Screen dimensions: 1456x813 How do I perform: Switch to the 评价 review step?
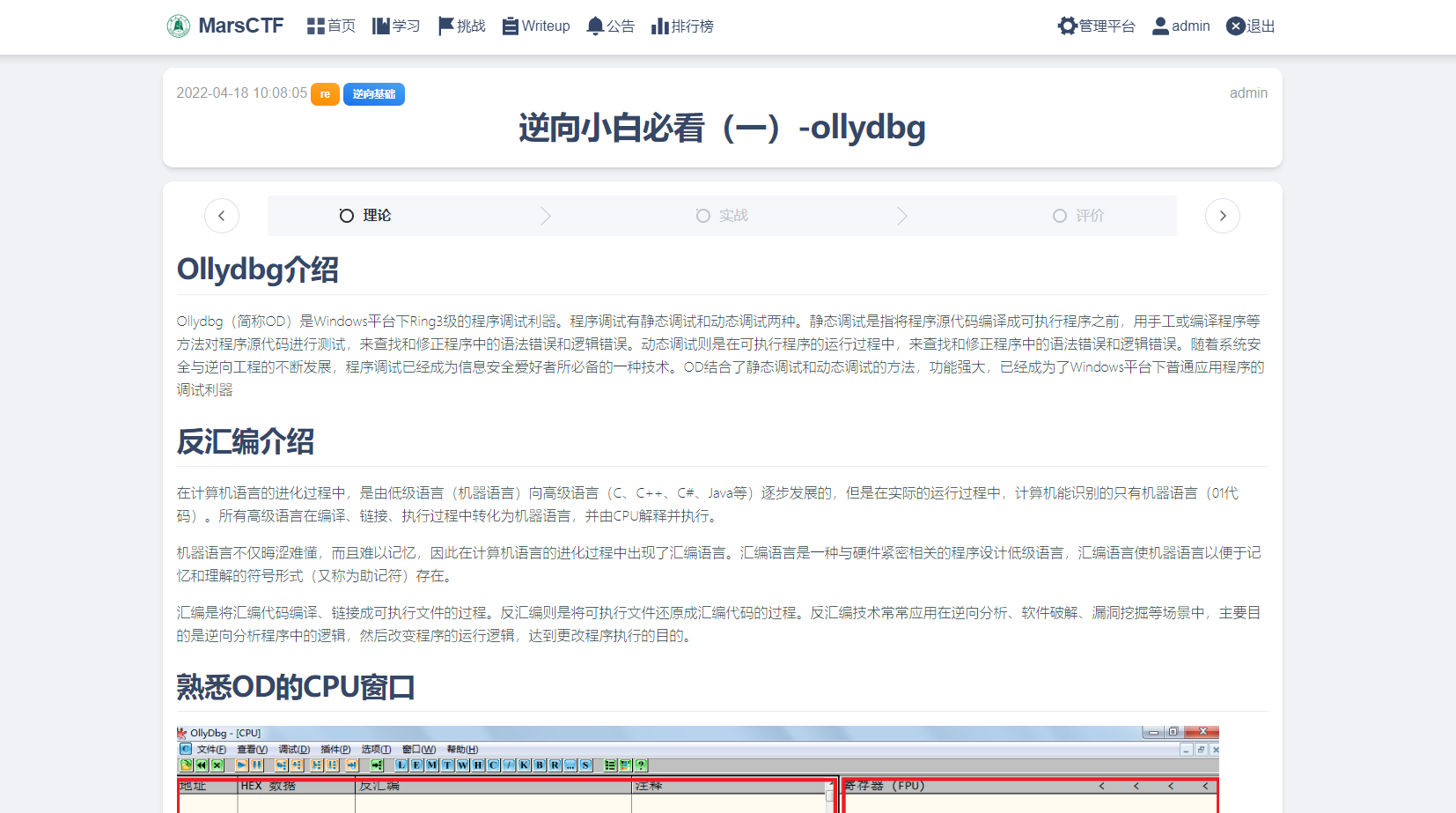1078,216
